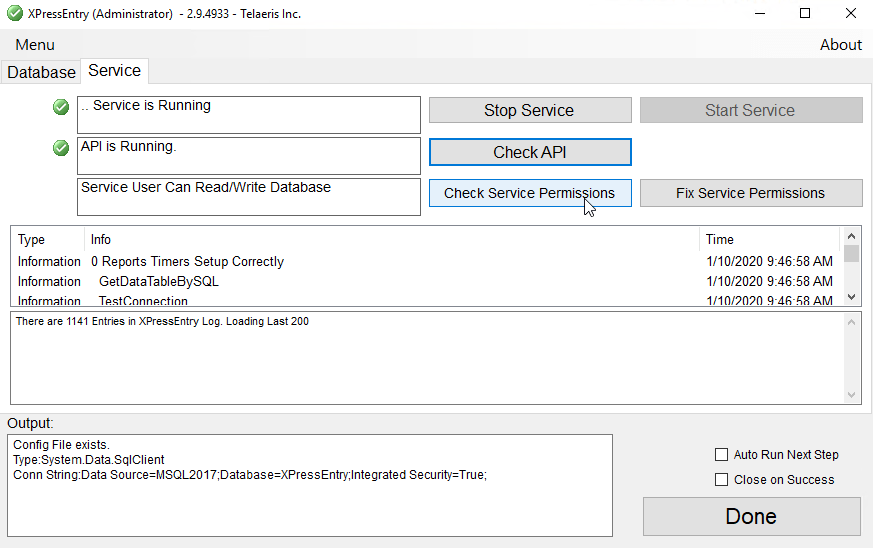Click the 'Conn String:Data Source=MSQL2017' output line
This screenshot has width=873, height=548.
coord(250,475)
